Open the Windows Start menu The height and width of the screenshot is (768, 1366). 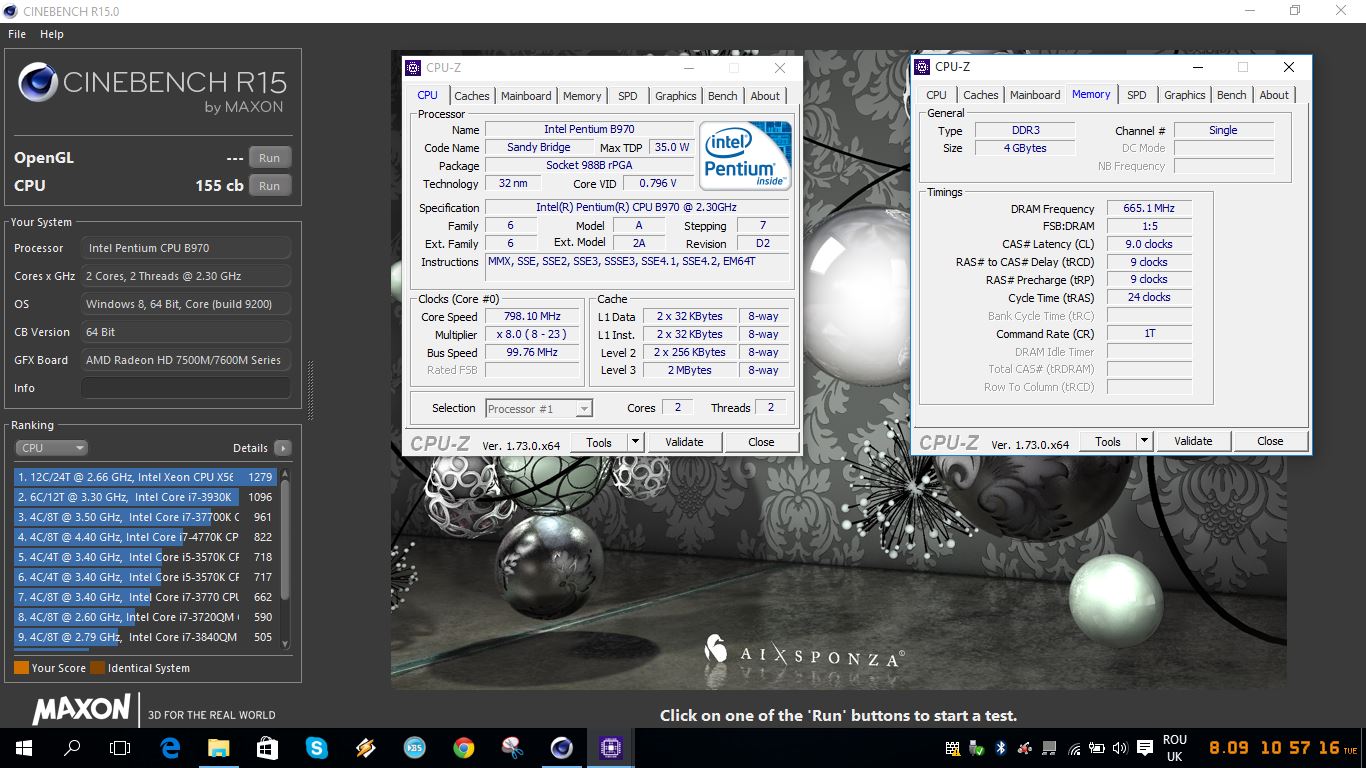(x=23, y=747)
